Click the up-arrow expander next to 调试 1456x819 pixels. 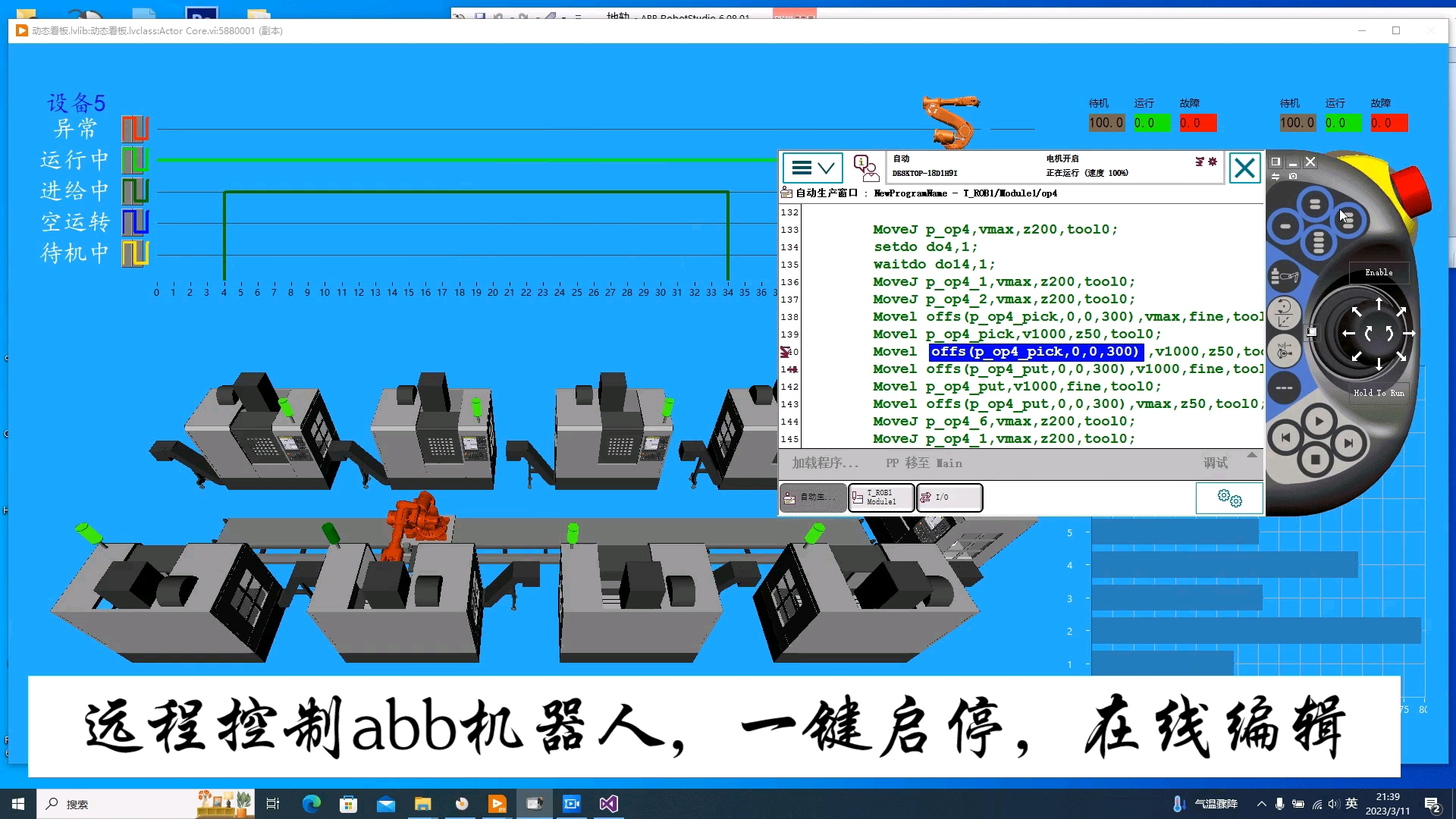click(1252, 455)
